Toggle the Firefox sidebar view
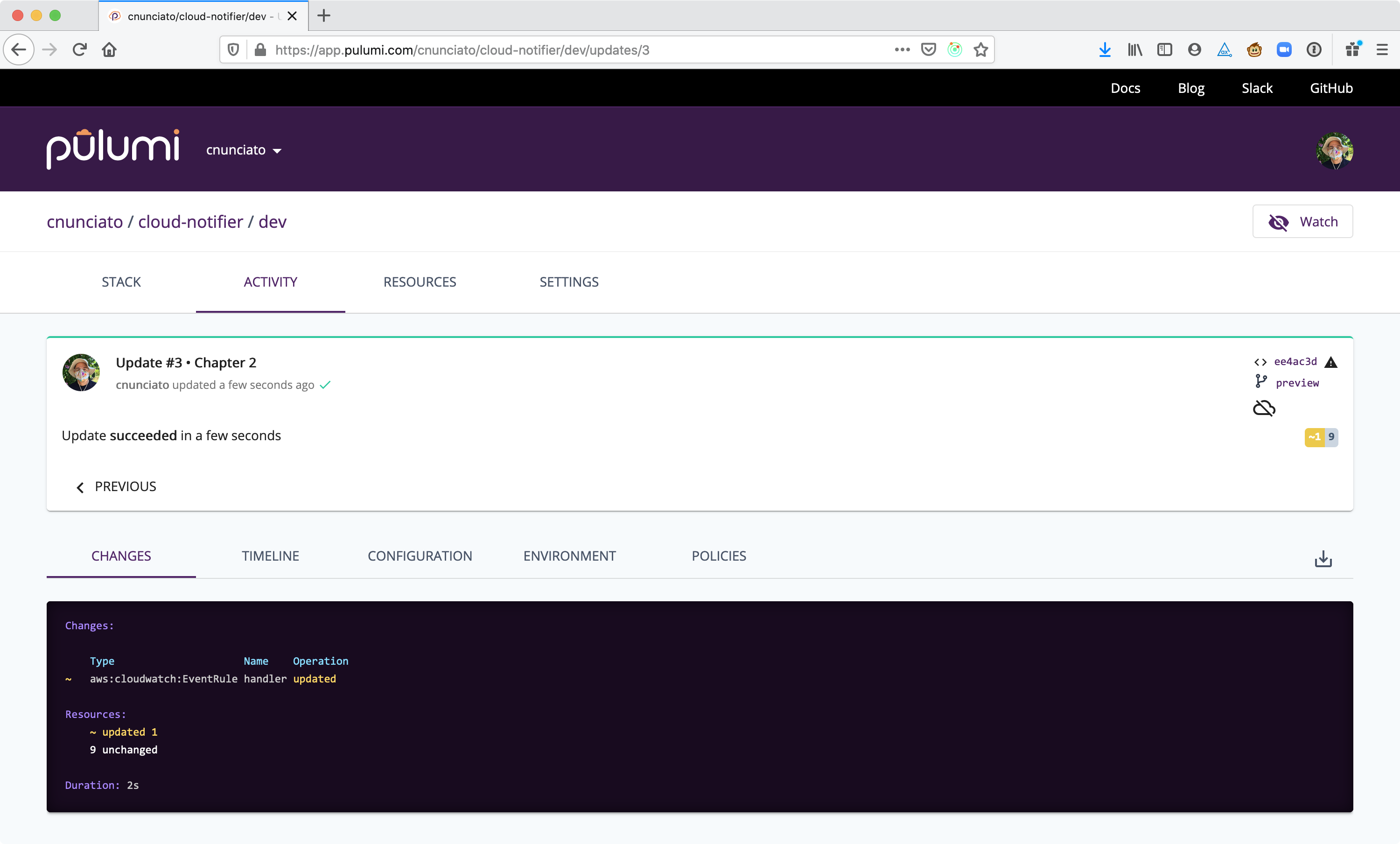This screenshot has width=1400, height=844. coord(1164,50)
